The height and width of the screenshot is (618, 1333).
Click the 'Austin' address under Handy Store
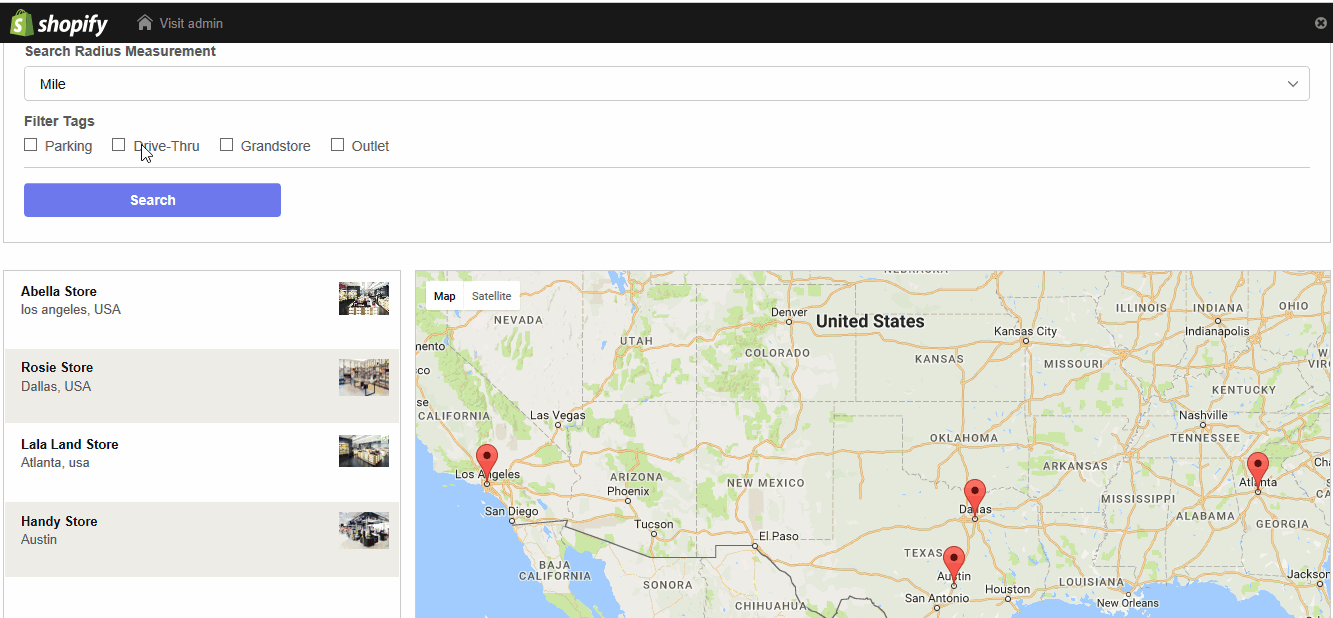click(39, 540)
